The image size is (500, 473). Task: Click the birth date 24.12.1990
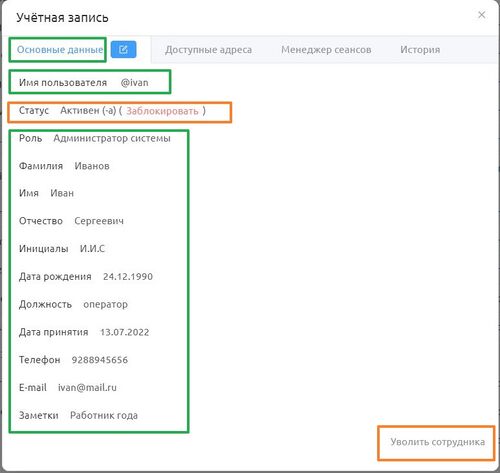coord(128,276)
